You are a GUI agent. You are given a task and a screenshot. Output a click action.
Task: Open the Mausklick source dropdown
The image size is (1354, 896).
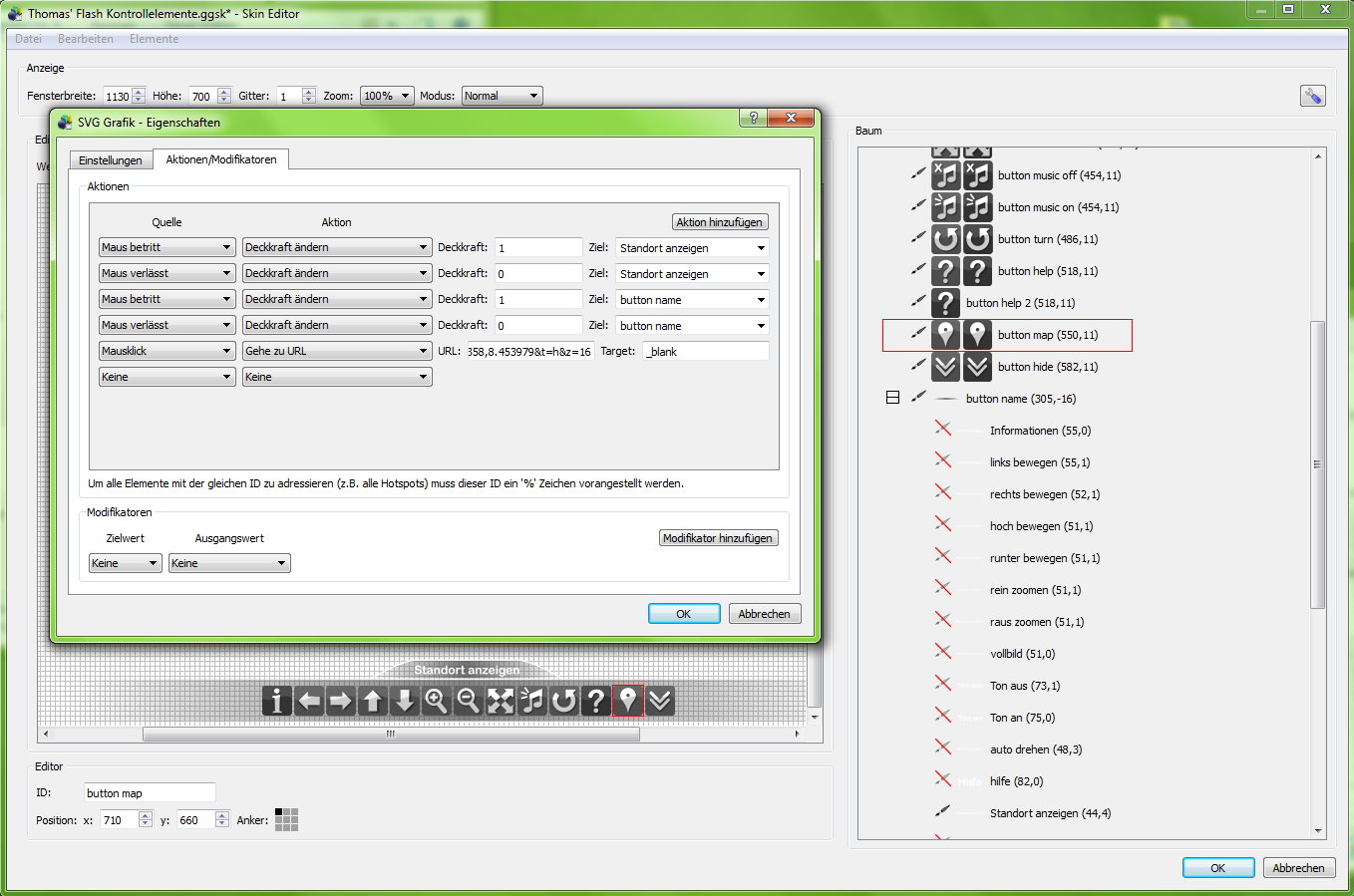(x=166, y=351)
